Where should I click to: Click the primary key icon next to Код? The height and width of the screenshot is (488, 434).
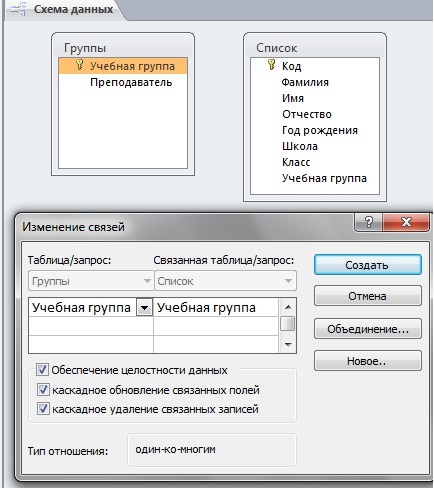[272, 65]
